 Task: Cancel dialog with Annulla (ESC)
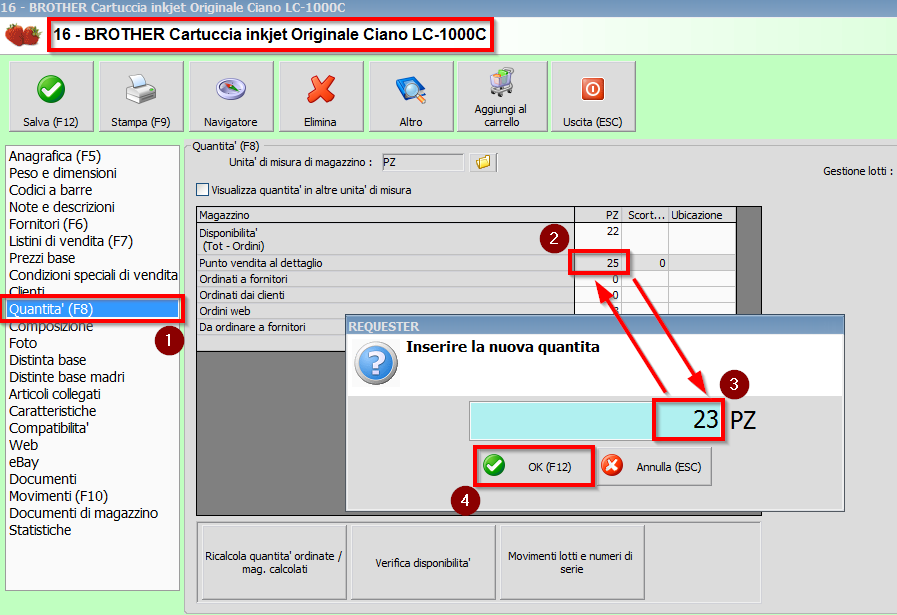[654, 467]
